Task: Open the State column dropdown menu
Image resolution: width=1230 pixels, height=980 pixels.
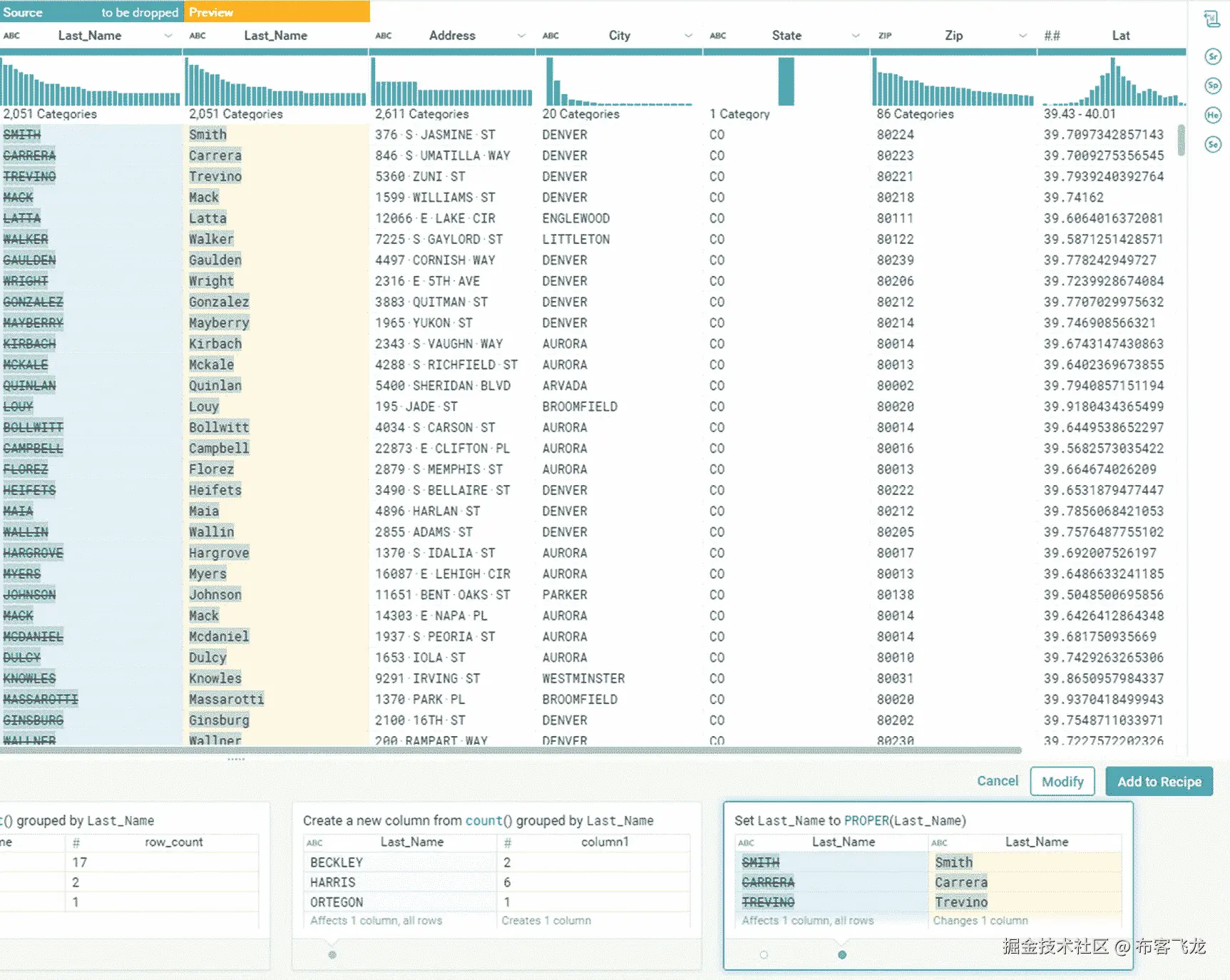Action: coord(855,35)
